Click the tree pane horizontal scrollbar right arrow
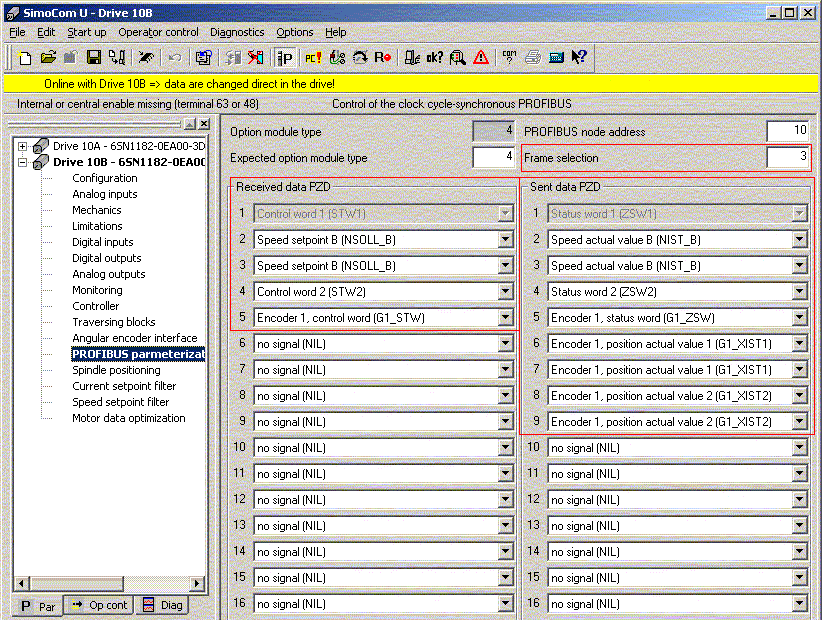The height and width of the screenshot is (620, 822). click(x=197, y=583)
